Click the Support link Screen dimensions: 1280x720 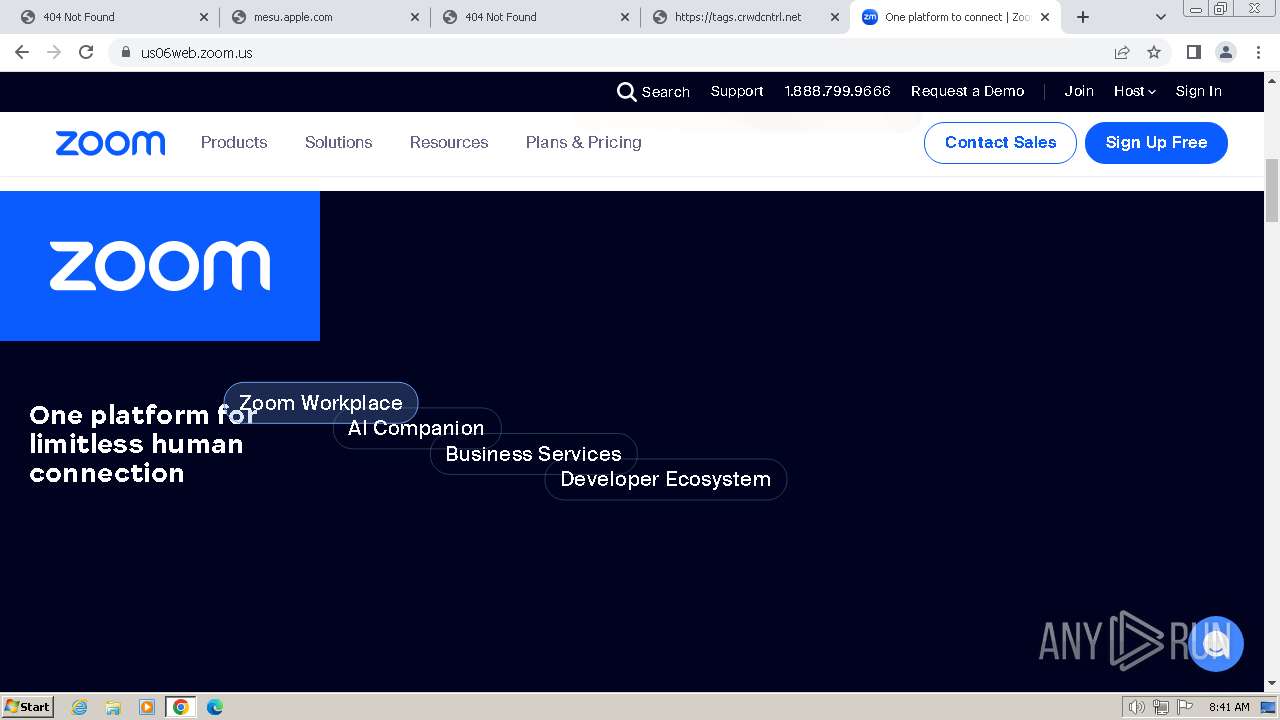pyautogui.click(x=737, y=91)
